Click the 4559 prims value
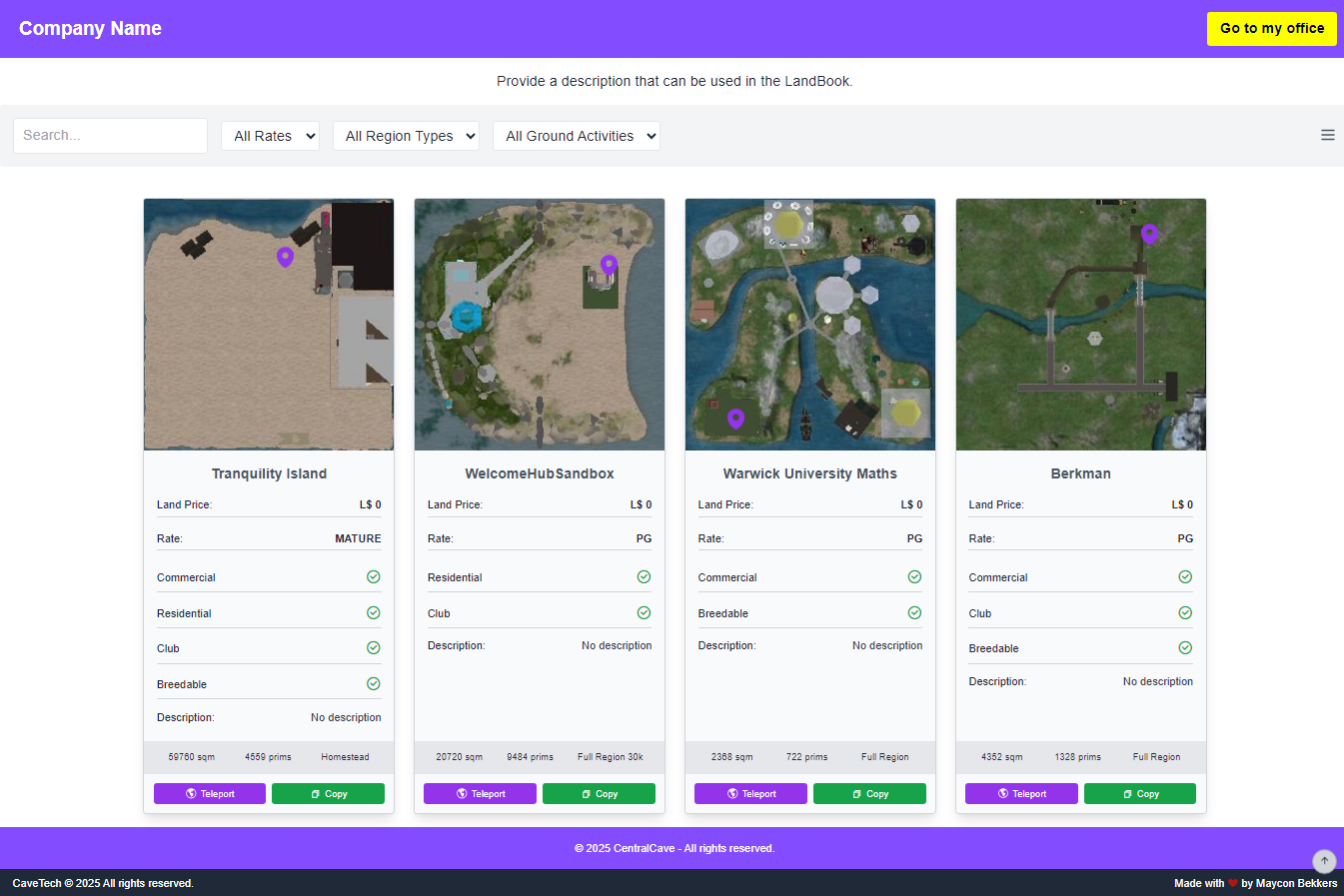The height and width of the screenshot is (896, 1344). 268,757
